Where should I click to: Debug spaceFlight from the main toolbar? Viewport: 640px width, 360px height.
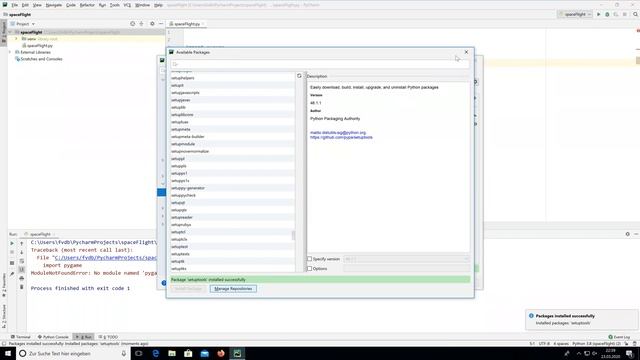tap(607, 14)
